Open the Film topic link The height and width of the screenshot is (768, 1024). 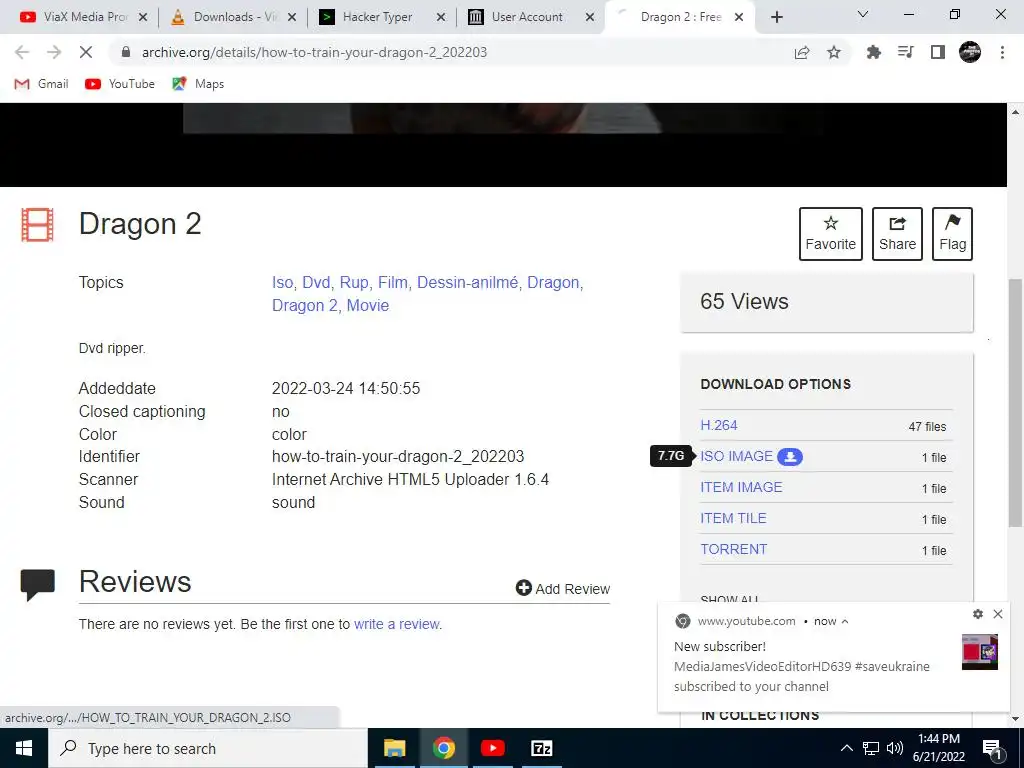392,283
